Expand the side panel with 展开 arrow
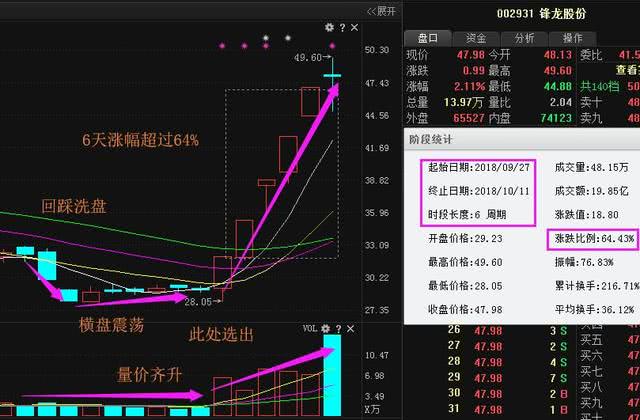The image size is (640, 420). (x=380, y=11)
